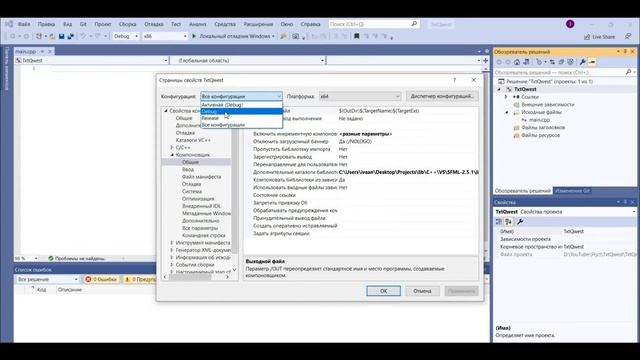Click the Отмена button

[x=422, y=291]
